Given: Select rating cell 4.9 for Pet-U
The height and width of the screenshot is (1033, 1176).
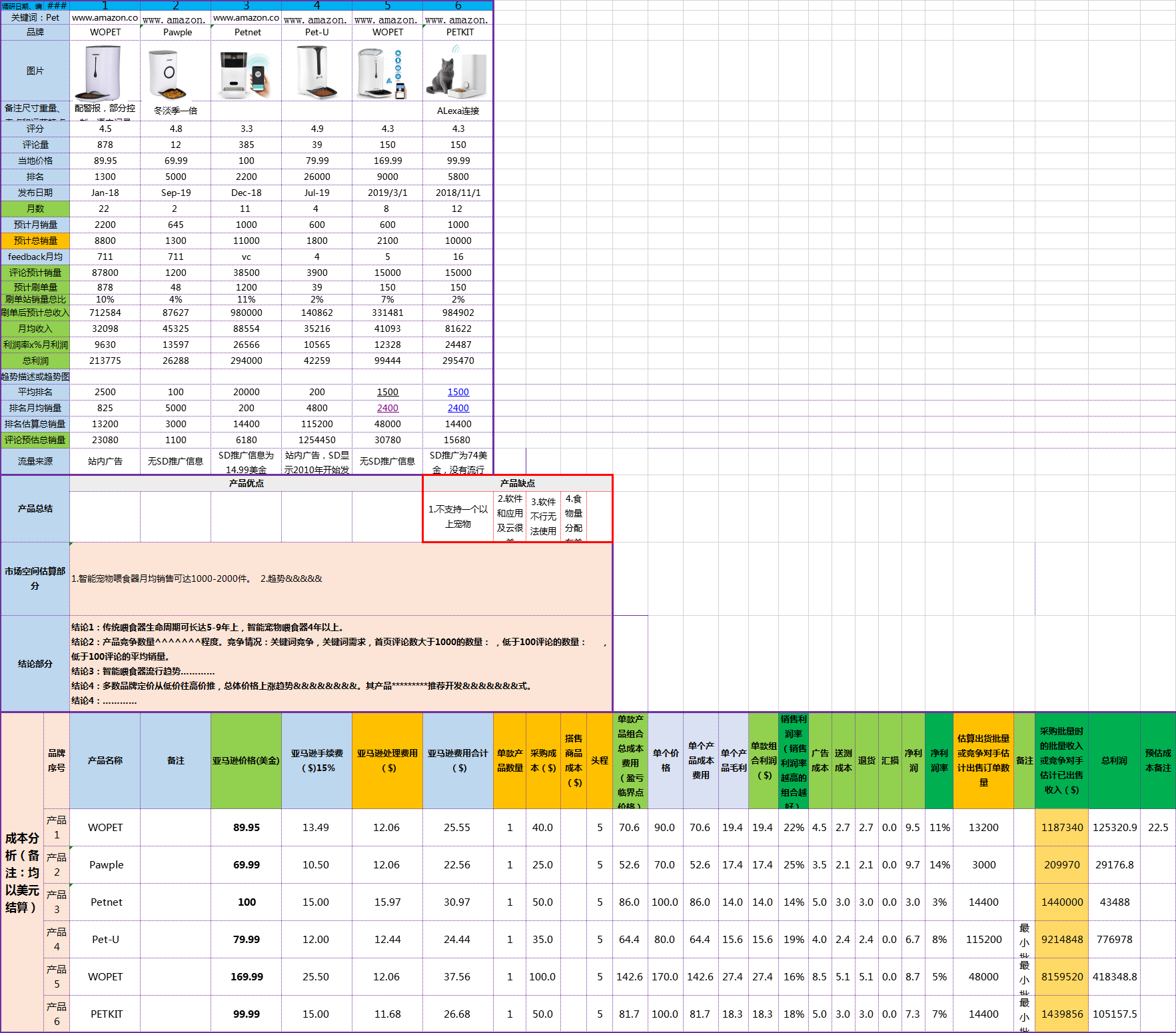Looking at the screenshot, I should pyautogui.click(x=316, y=129).
